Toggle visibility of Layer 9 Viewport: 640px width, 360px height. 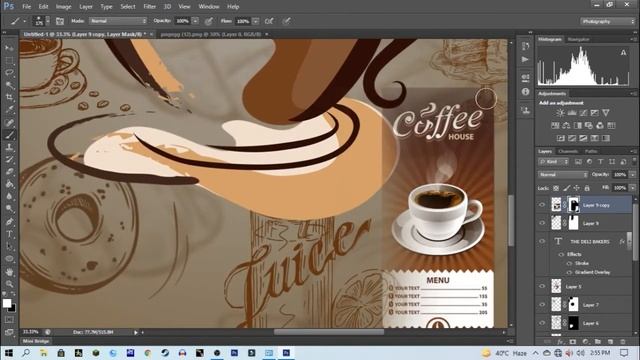pos(542,223)
